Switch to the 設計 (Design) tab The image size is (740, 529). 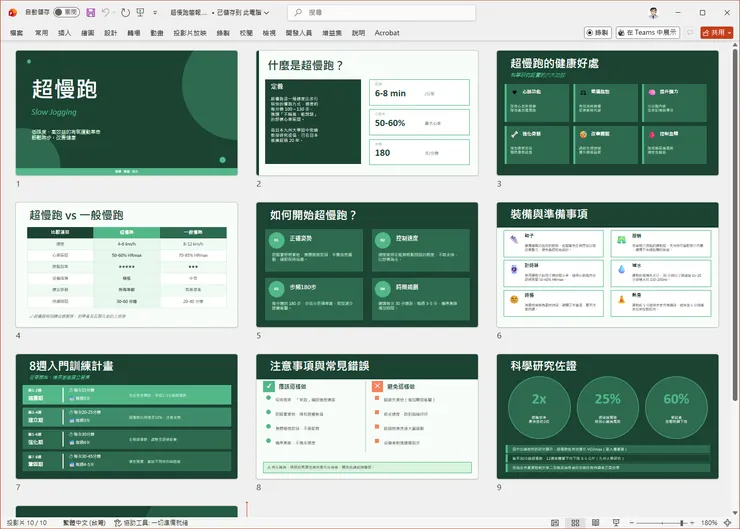tap(111, 33)
